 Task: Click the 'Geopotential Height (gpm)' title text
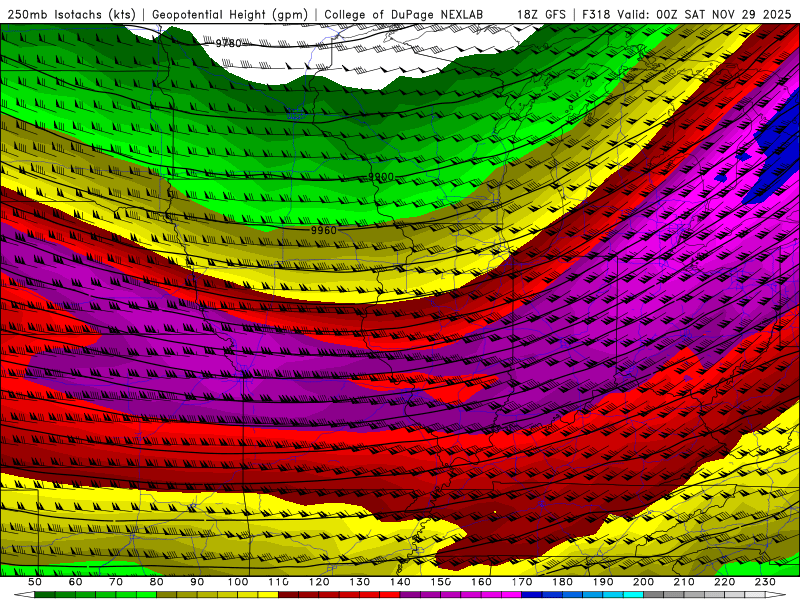click(230, 15)
